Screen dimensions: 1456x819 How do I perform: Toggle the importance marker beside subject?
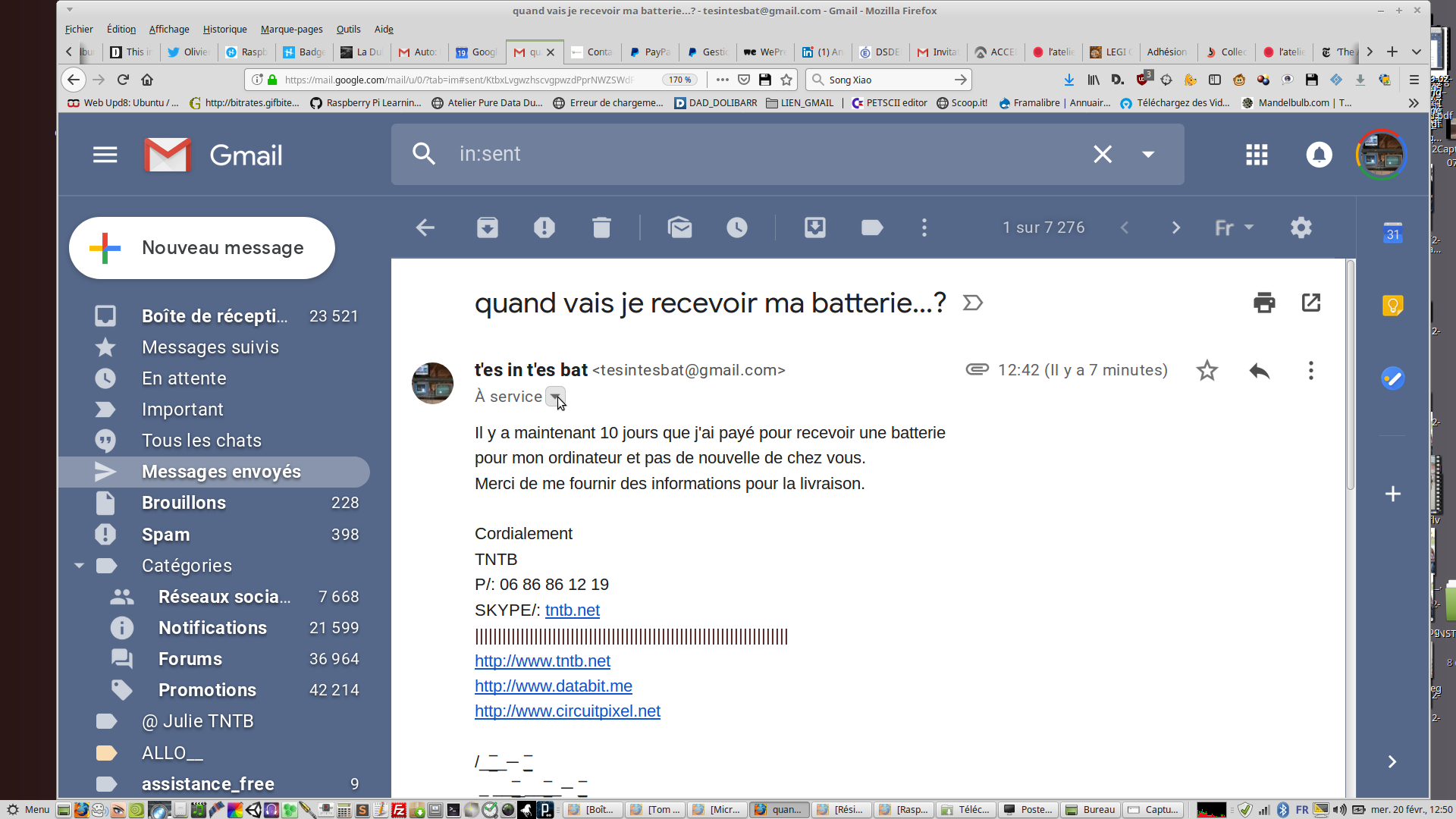[x=973, y=303]
